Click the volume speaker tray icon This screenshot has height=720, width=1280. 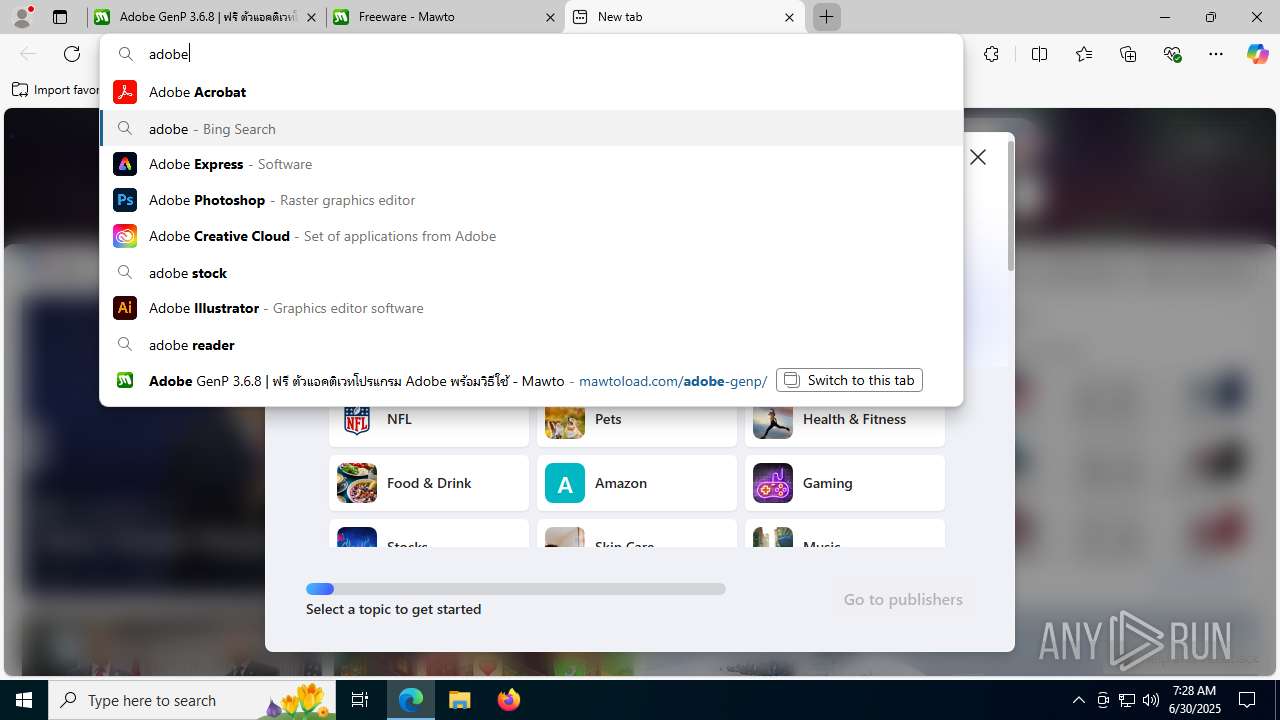coord(1151,700)
